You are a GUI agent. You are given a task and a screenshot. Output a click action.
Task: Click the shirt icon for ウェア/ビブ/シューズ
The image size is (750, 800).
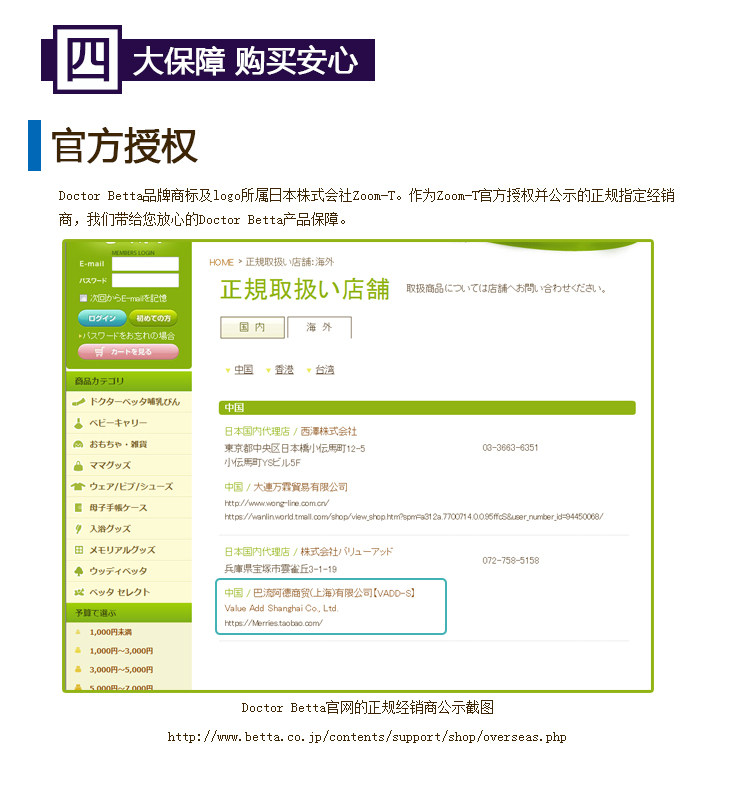pyautogui.click(x=78, y=487)
